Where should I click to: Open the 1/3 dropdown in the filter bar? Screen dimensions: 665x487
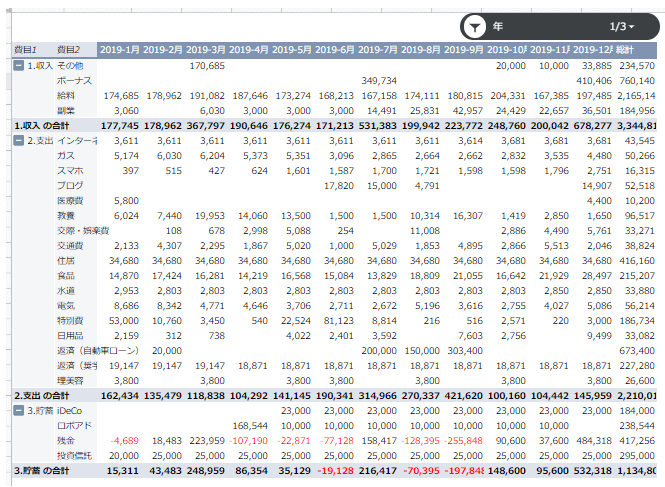[623, 27]
